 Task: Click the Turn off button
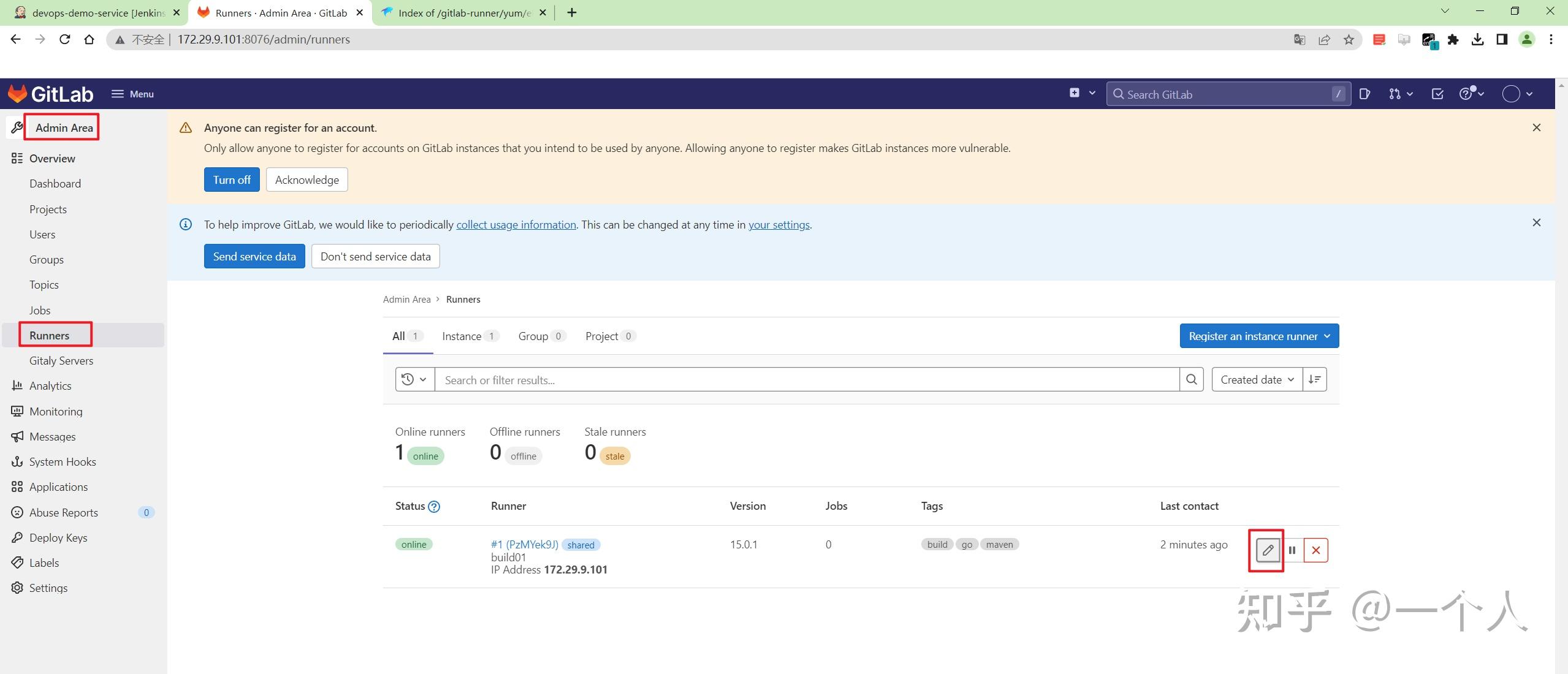tap(232, 180)
